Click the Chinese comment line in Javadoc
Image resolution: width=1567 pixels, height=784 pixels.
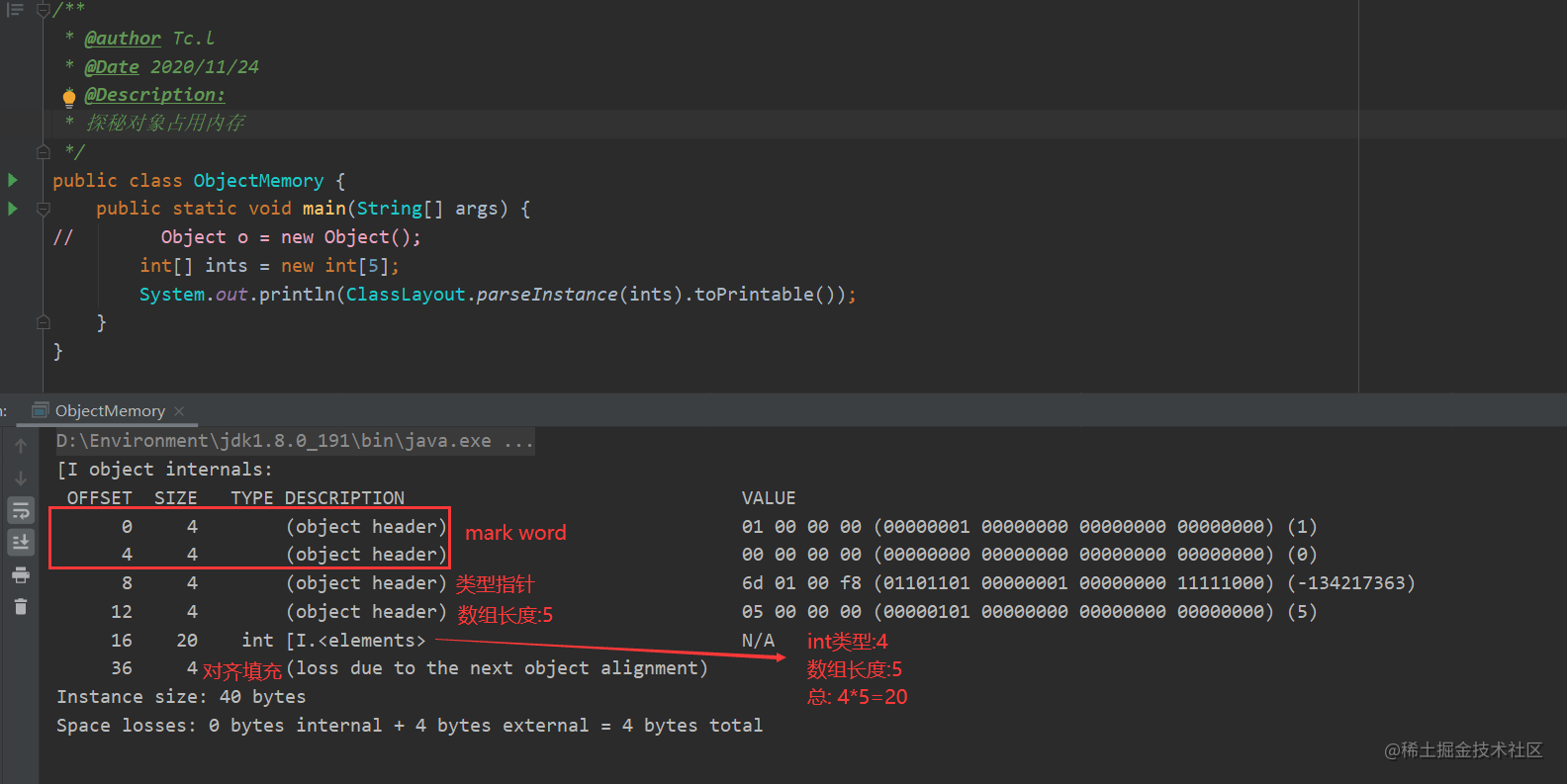coord(165,124)
